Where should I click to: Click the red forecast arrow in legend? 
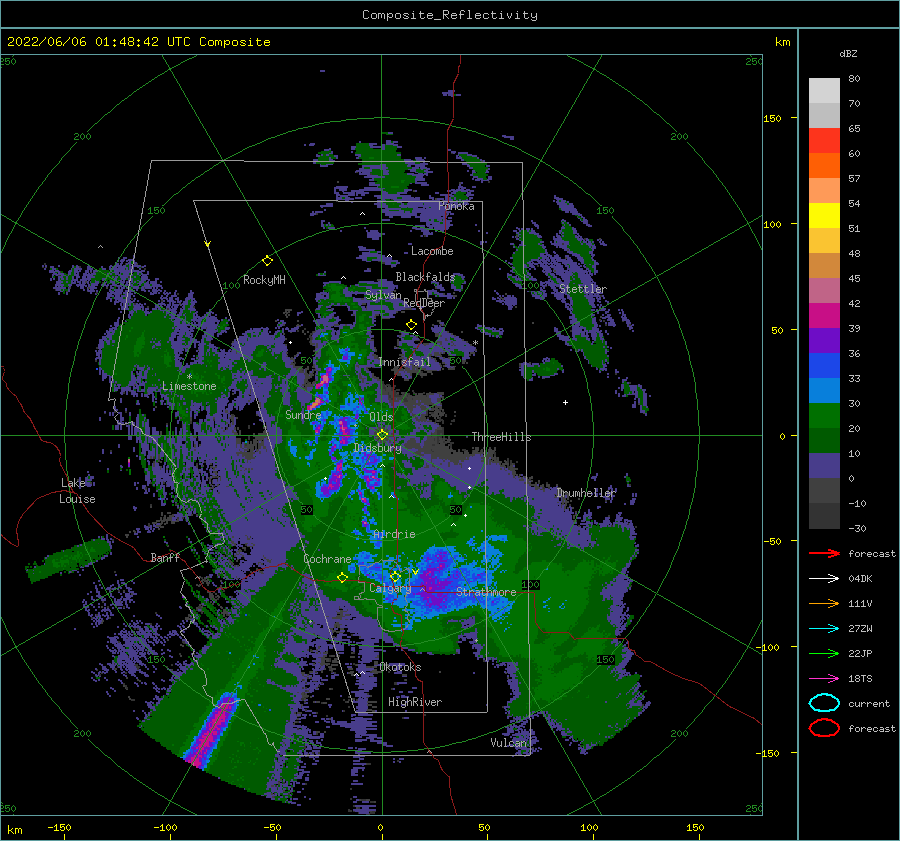(824, 553)
